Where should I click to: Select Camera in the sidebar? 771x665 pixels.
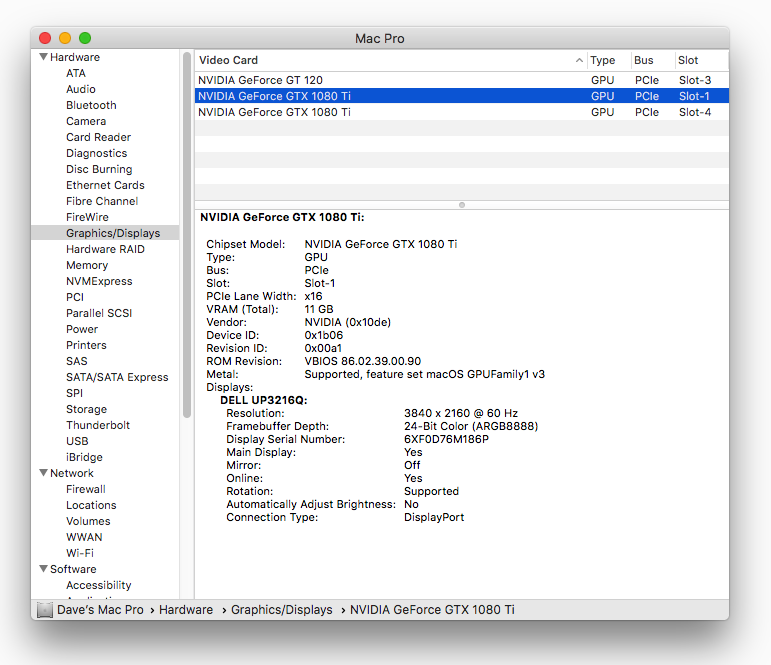(x=86, y=121)
